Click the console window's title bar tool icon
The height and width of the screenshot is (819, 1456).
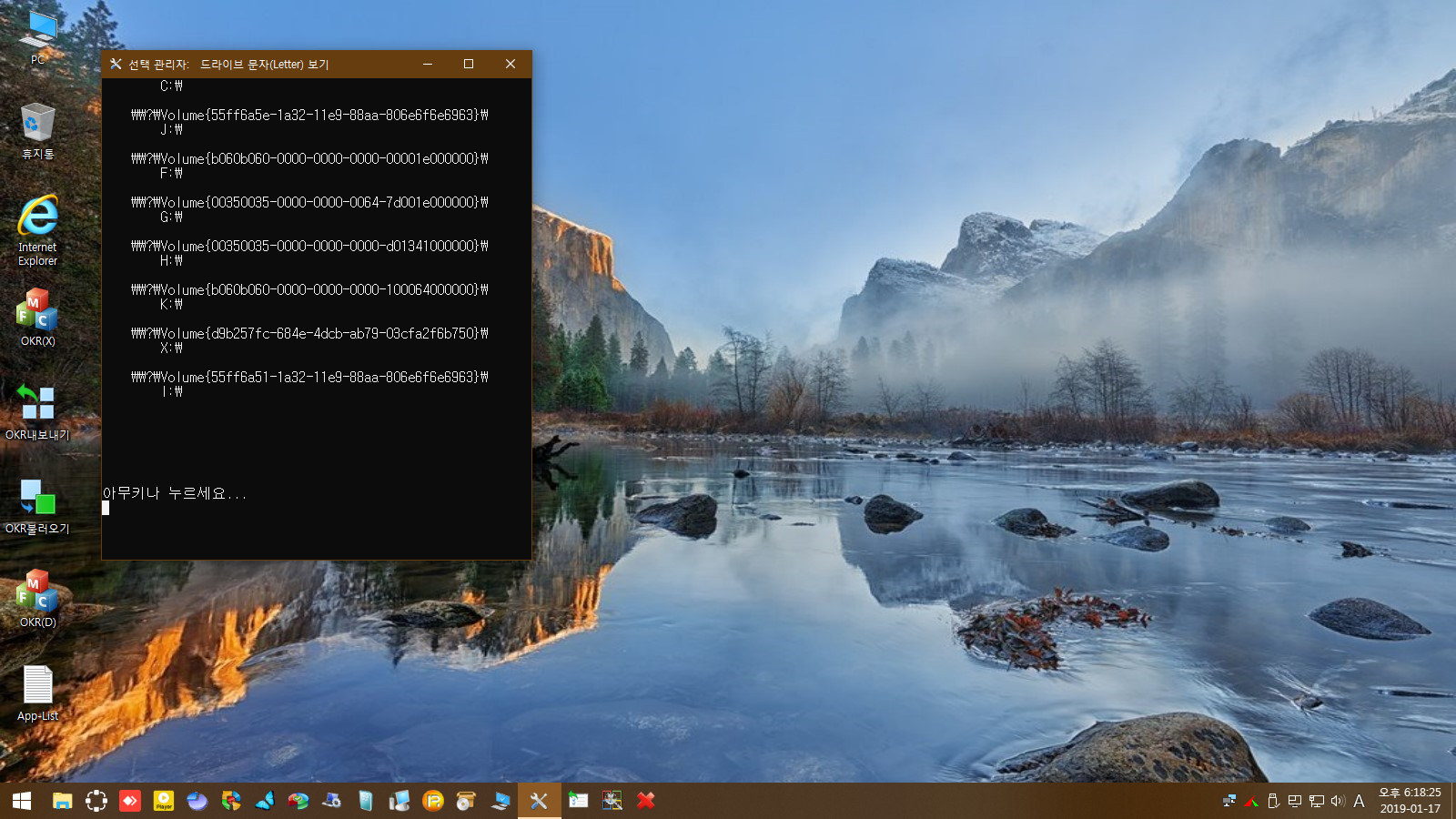pos(116,64)
